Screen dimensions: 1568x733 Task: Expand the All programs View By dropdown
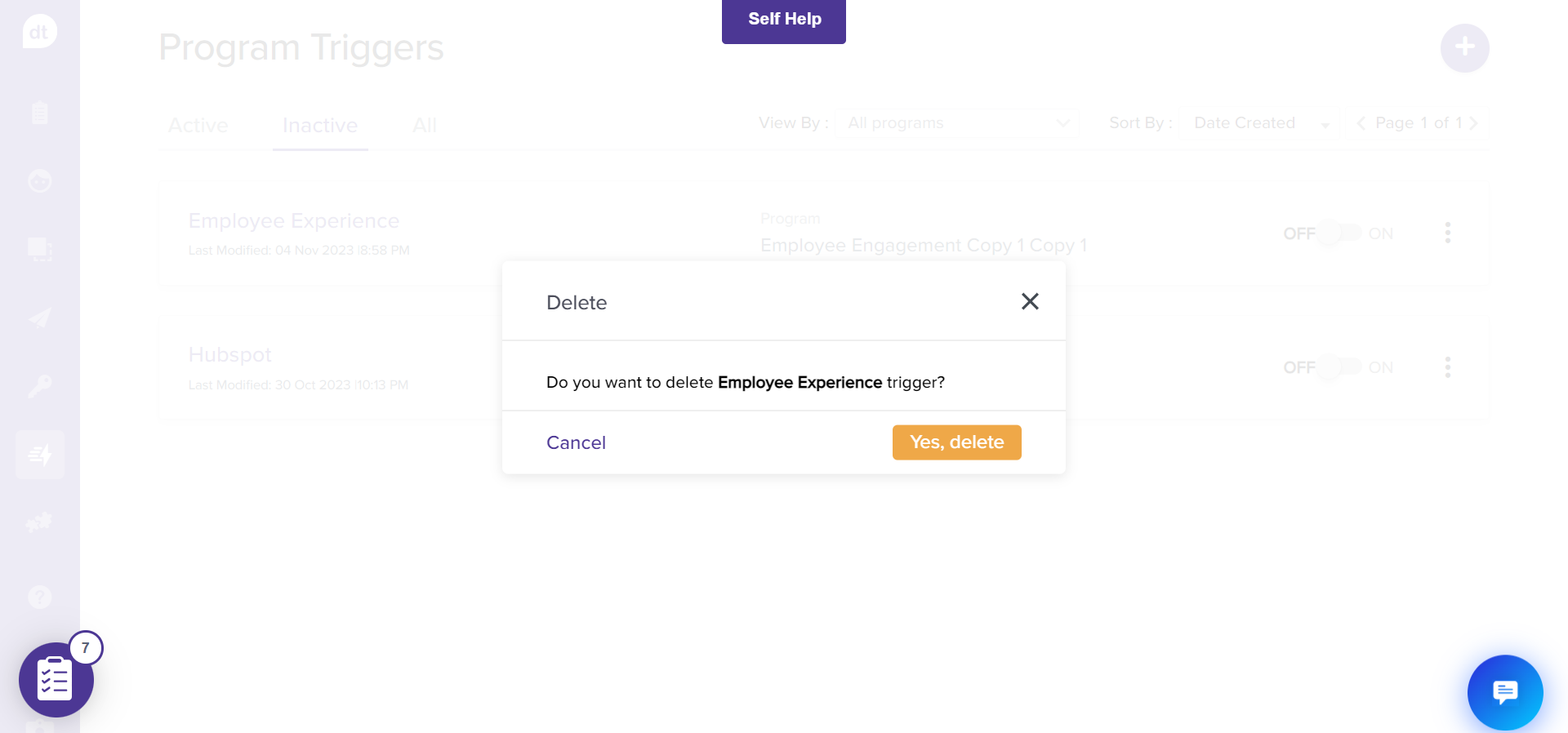957,123
